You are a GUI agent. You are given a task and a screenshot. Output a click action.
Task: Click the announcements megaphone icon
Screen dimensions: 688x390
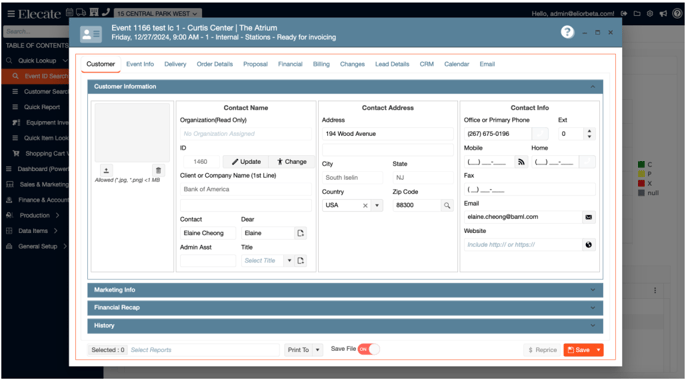click(663, 14)
